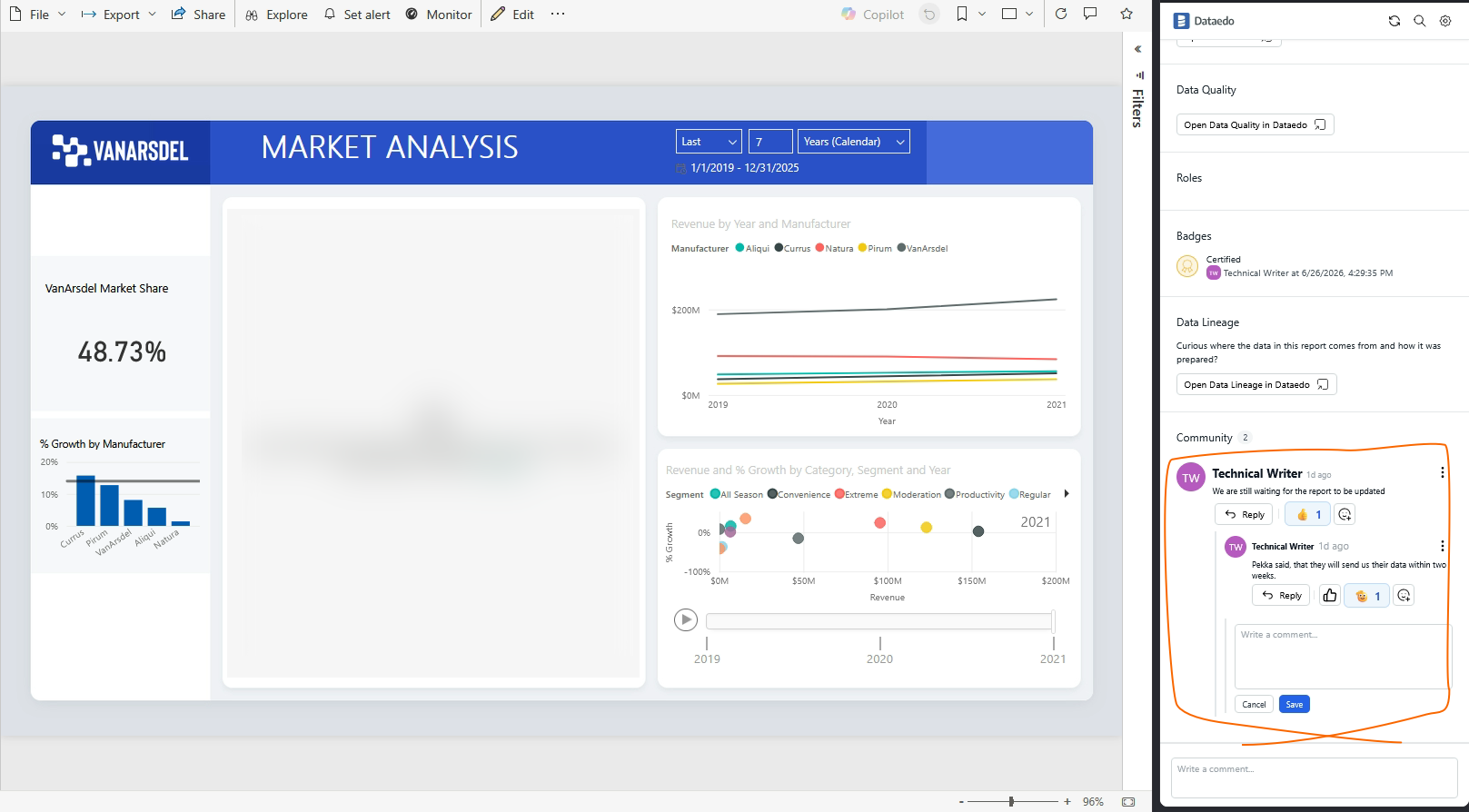Click the bookmark icon
Screen dimensions: 1469x812
pos(962,14)
